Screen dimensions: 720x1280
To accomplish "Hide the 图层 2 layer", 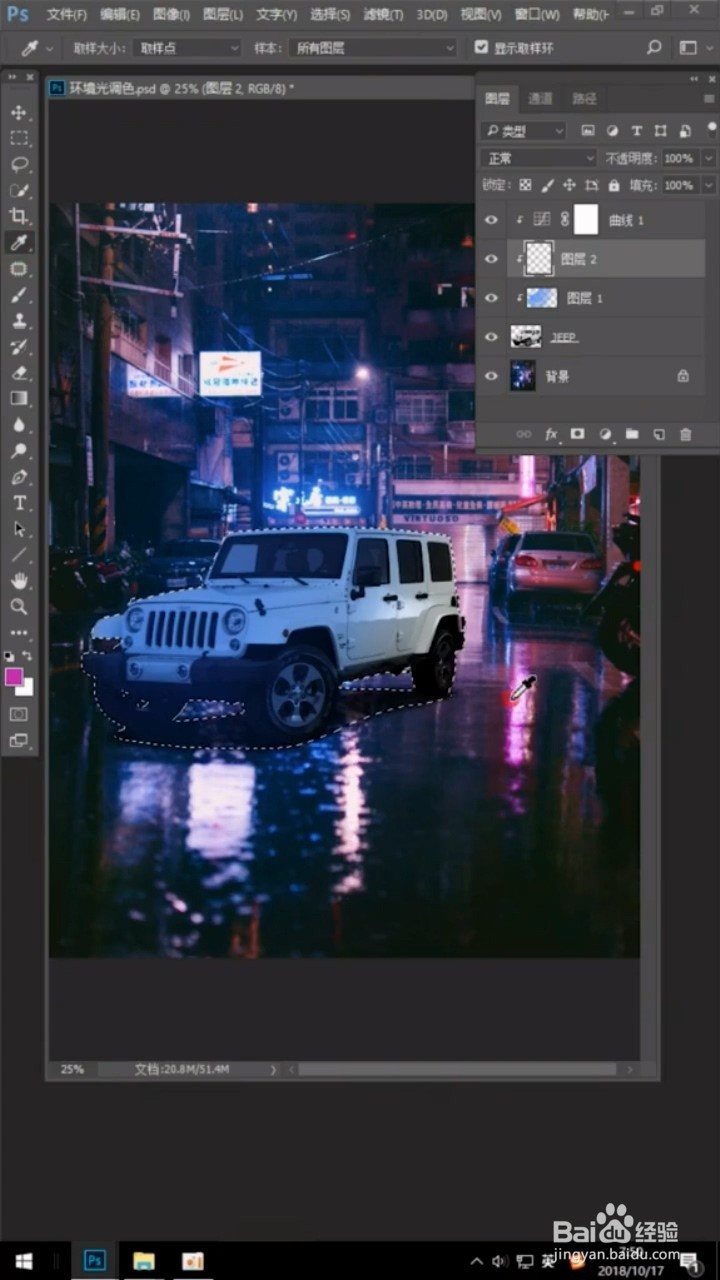I will (491, 259).
